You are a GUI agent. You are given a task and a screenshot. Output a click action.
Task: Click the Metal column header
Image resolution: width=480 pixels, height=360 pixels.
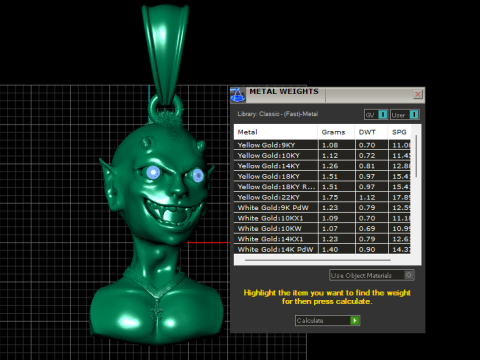click(276, 132)
